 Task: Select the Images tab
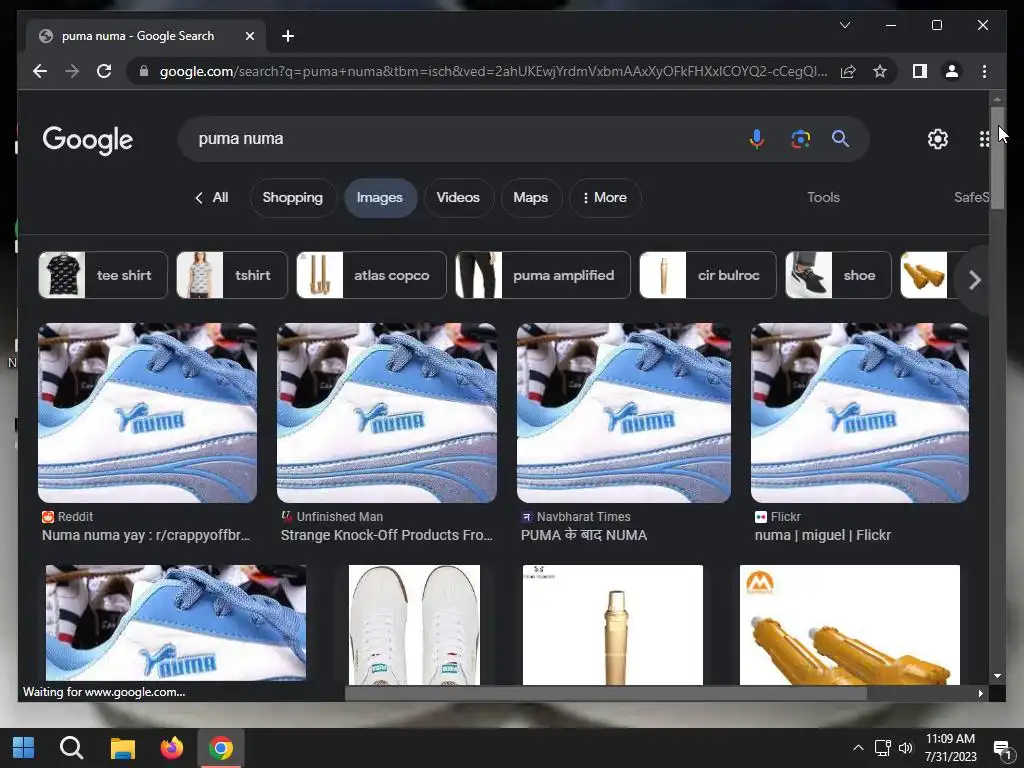(x=380, y=197)
